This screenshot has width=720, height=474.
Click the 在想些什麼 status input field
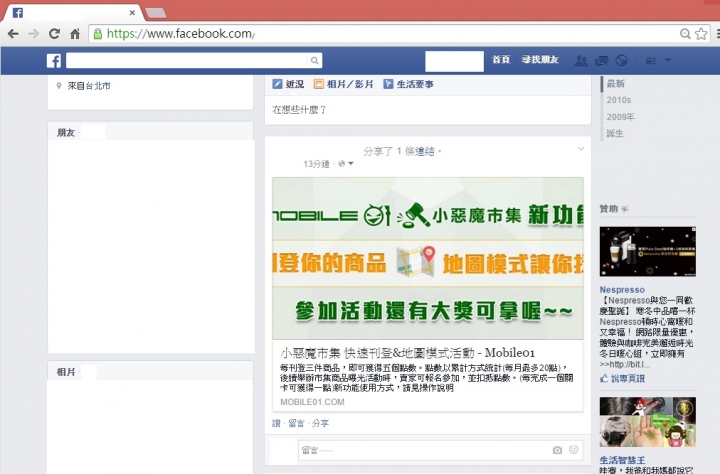pos(428,110)
